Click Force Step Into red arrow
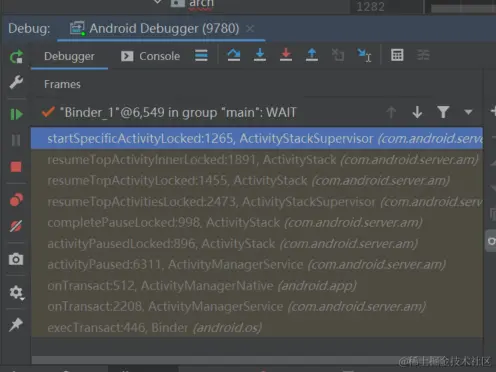The width and height of the screenshot is (496, 372). tap(286, 55)
